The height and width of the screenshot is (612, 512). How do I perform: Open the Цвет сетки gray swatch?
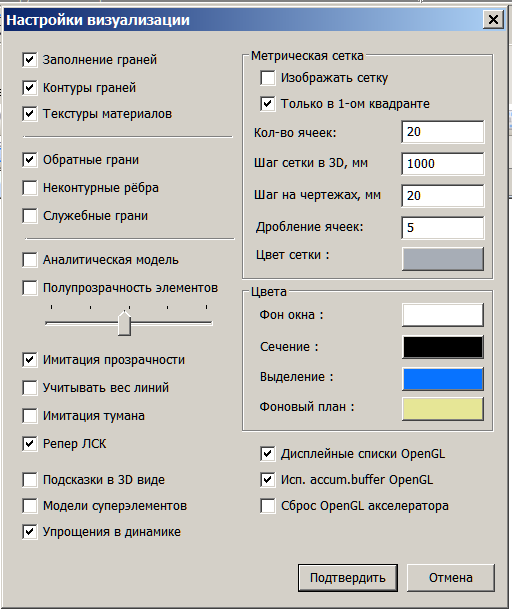[443, 259]
